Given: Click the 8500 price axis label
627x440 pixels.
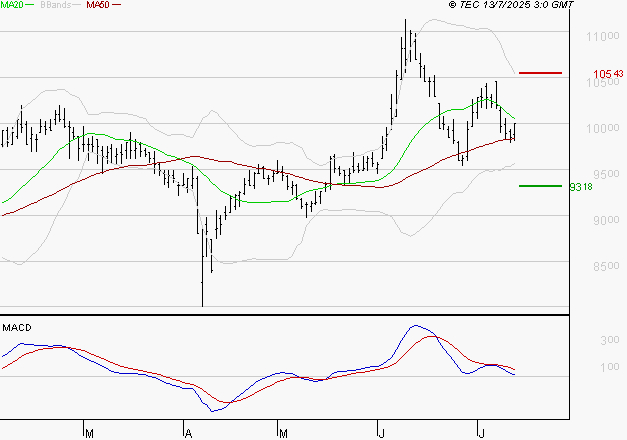Looking at the screenshot, I should pos(600,267).
